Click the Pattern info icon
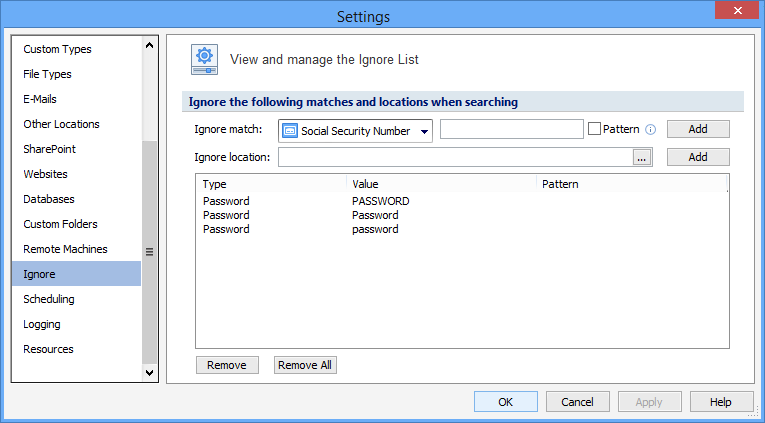Screen dimensions: 765x423 click(x=650, y=129)
